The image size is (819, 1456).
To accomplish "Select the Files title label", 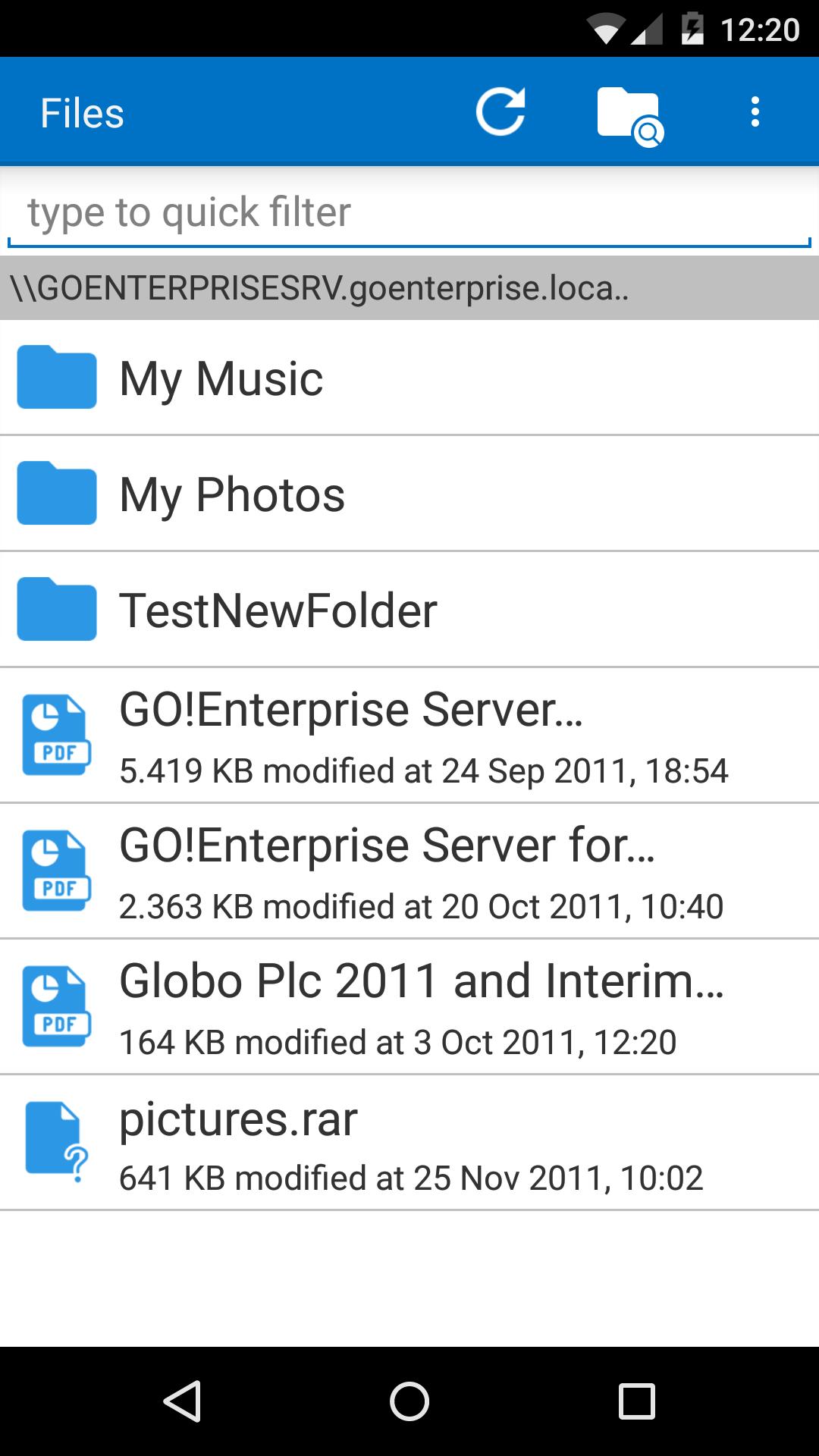I will pyautogui.click(x=83, y=111).
